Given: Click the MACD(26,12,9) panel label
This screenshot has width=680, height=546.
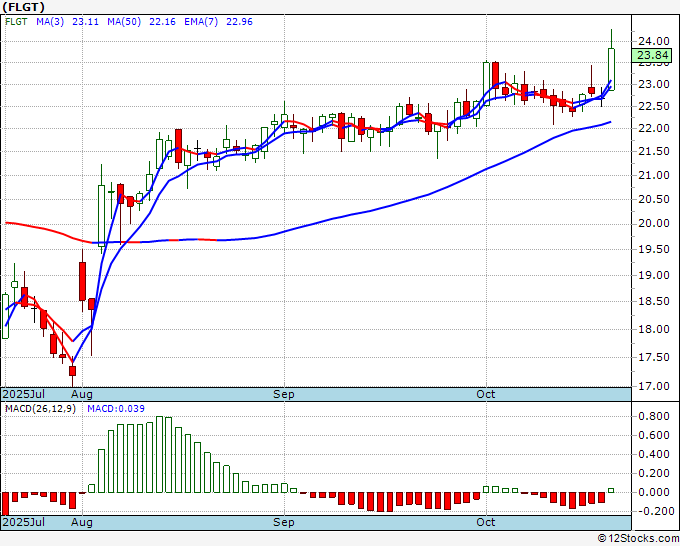Looking at the screenshot, I should (x=40, y=409).
